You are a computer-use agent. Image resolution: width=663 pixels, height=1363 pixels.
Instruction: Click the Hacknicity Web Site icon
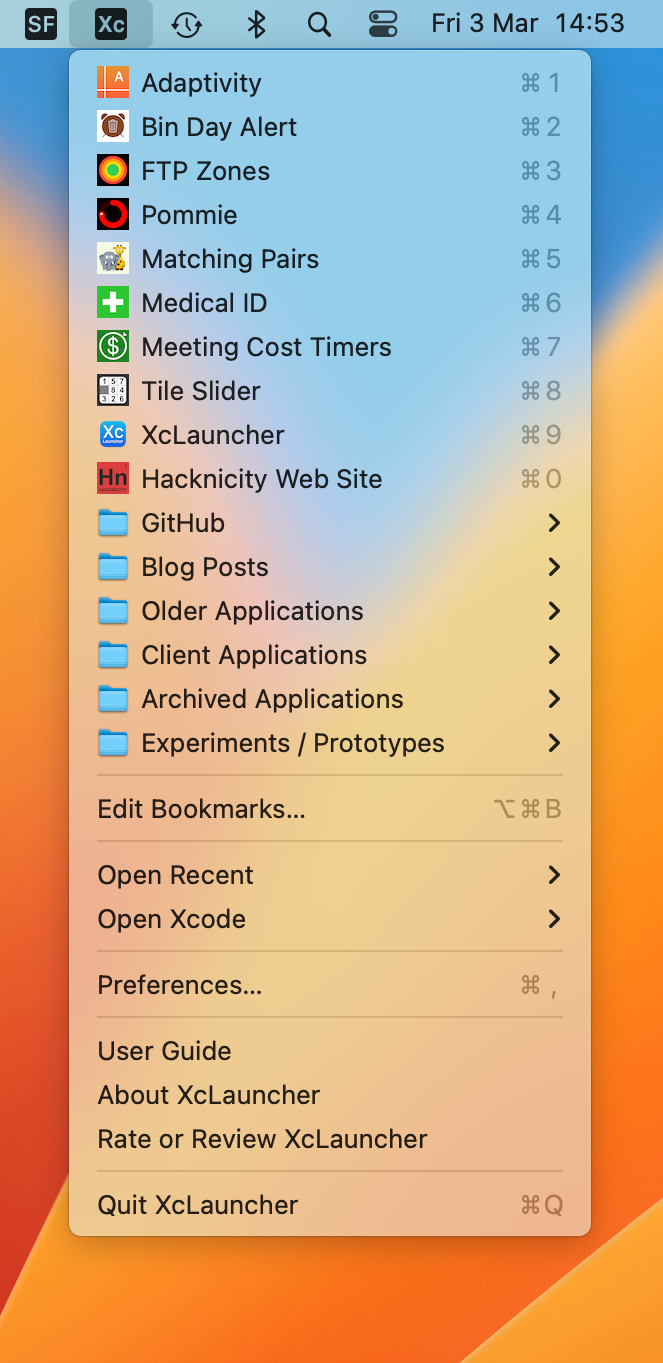coord(113,479)
